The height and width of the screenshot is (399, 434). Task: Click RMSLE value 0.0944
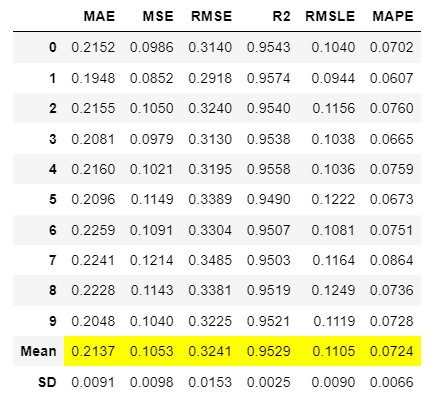click(x=333, y=78)
